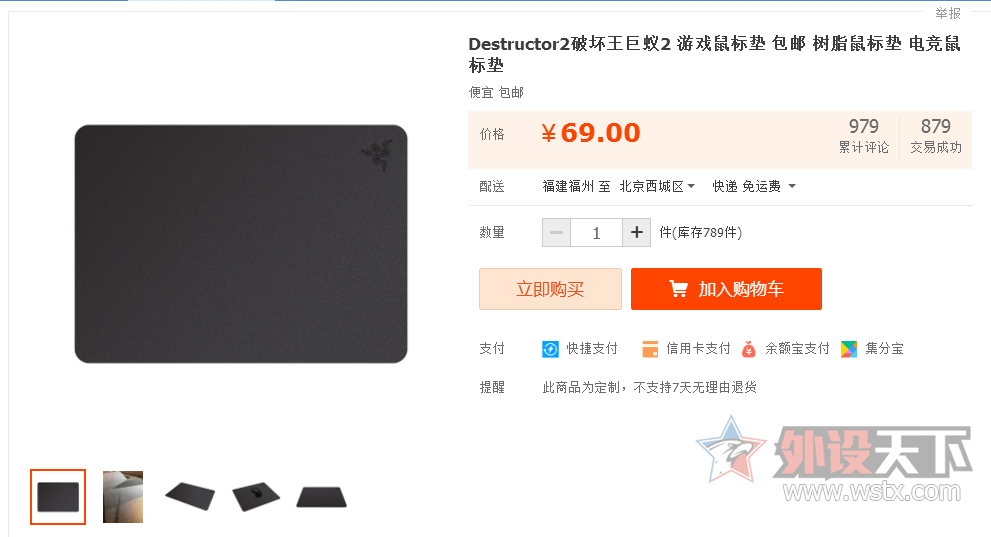Viewport: 991px width, 537px height.
Task: Increase quantity with the plus button
Action: (x=636, y=232)
